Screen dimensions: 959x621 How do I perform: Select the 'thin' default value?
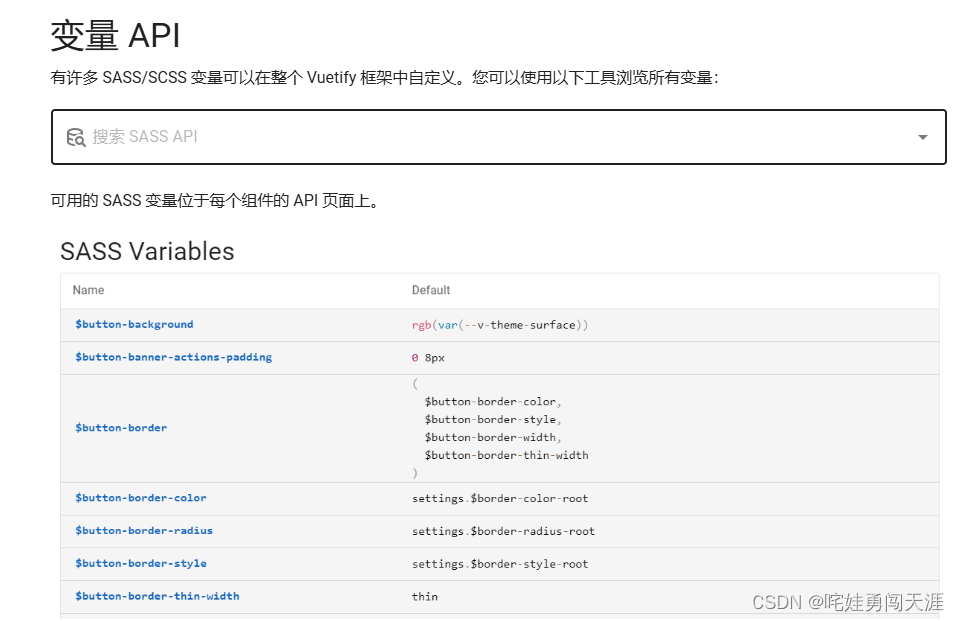click(x=424, y=597)
